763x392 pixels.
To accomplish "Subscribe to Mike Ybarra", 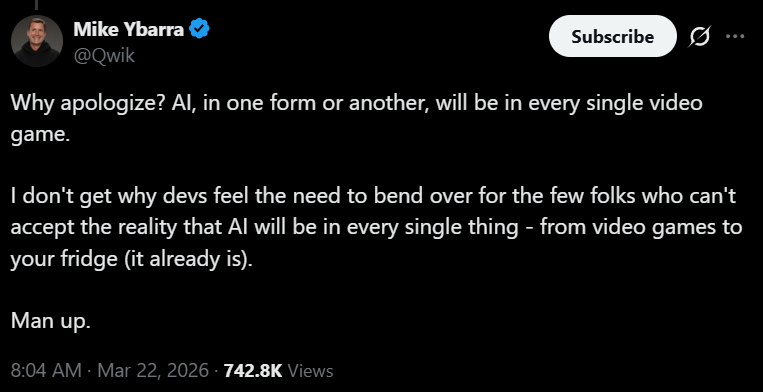I will [x=613, y=36].
